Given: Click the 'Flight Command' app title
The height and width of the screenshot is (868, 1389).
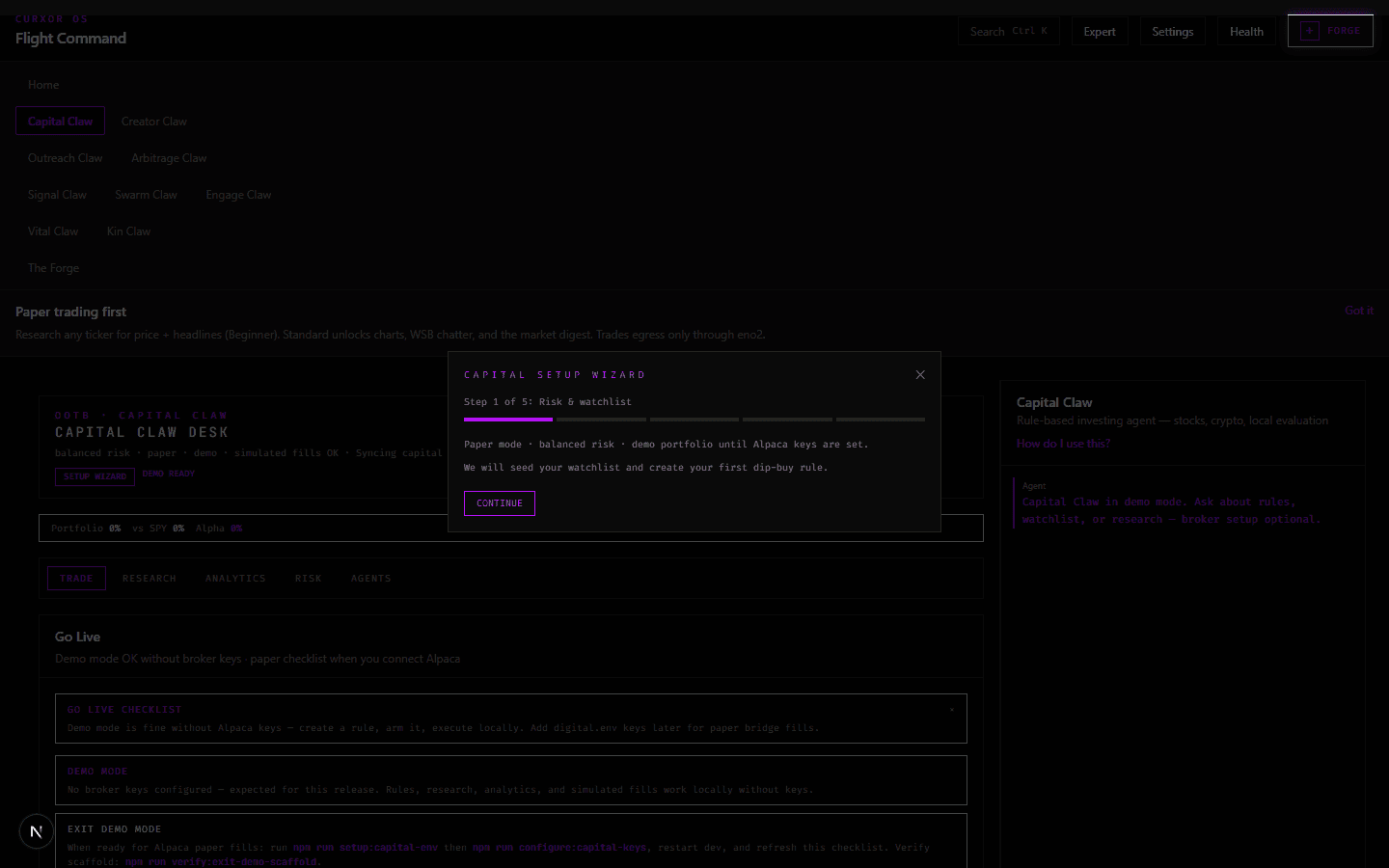Looking at the screenshot, I should coord(70,39).
